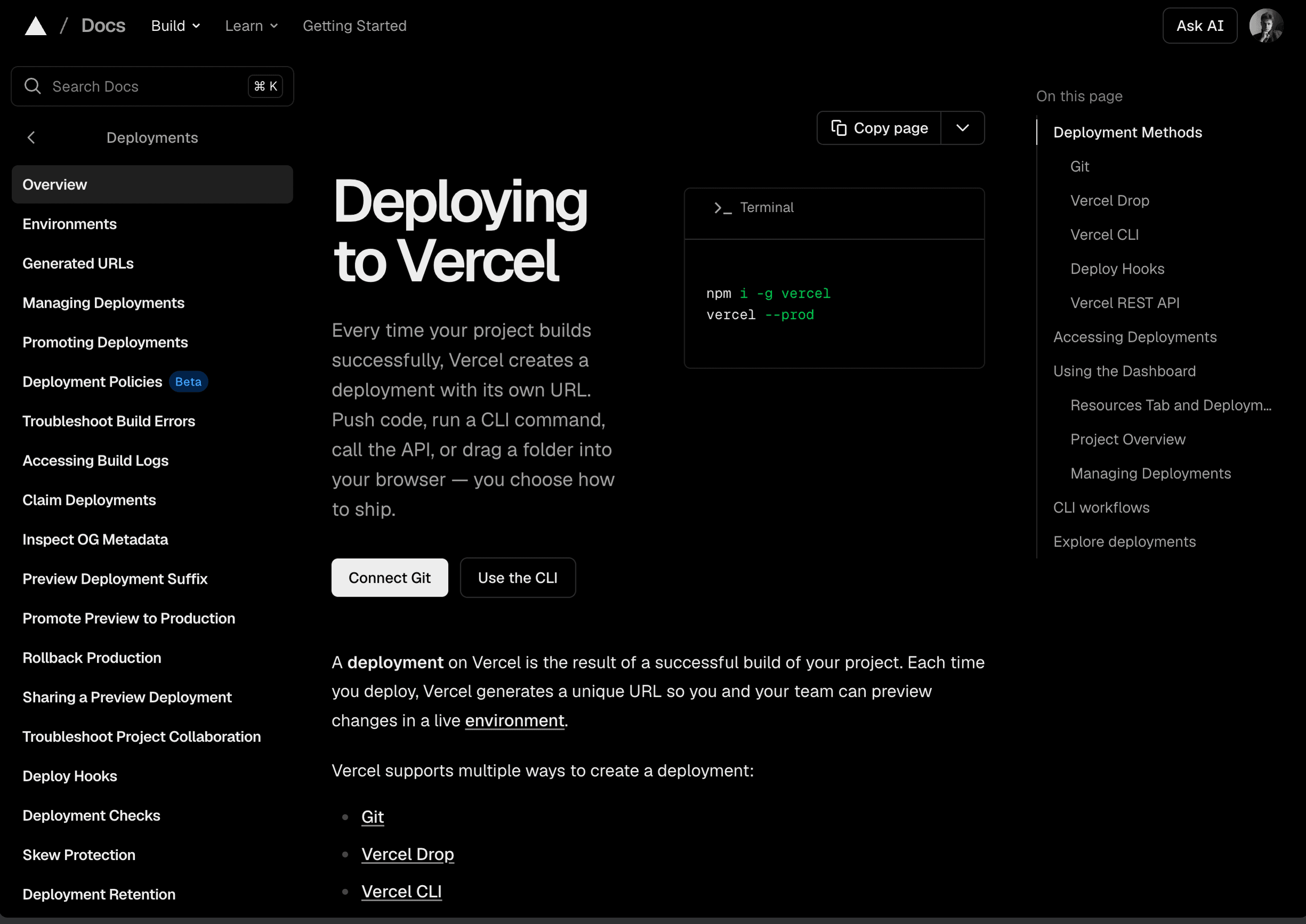Click the Ask AI button
This screenshot has height=924, width=1306.
[1199, 26]
